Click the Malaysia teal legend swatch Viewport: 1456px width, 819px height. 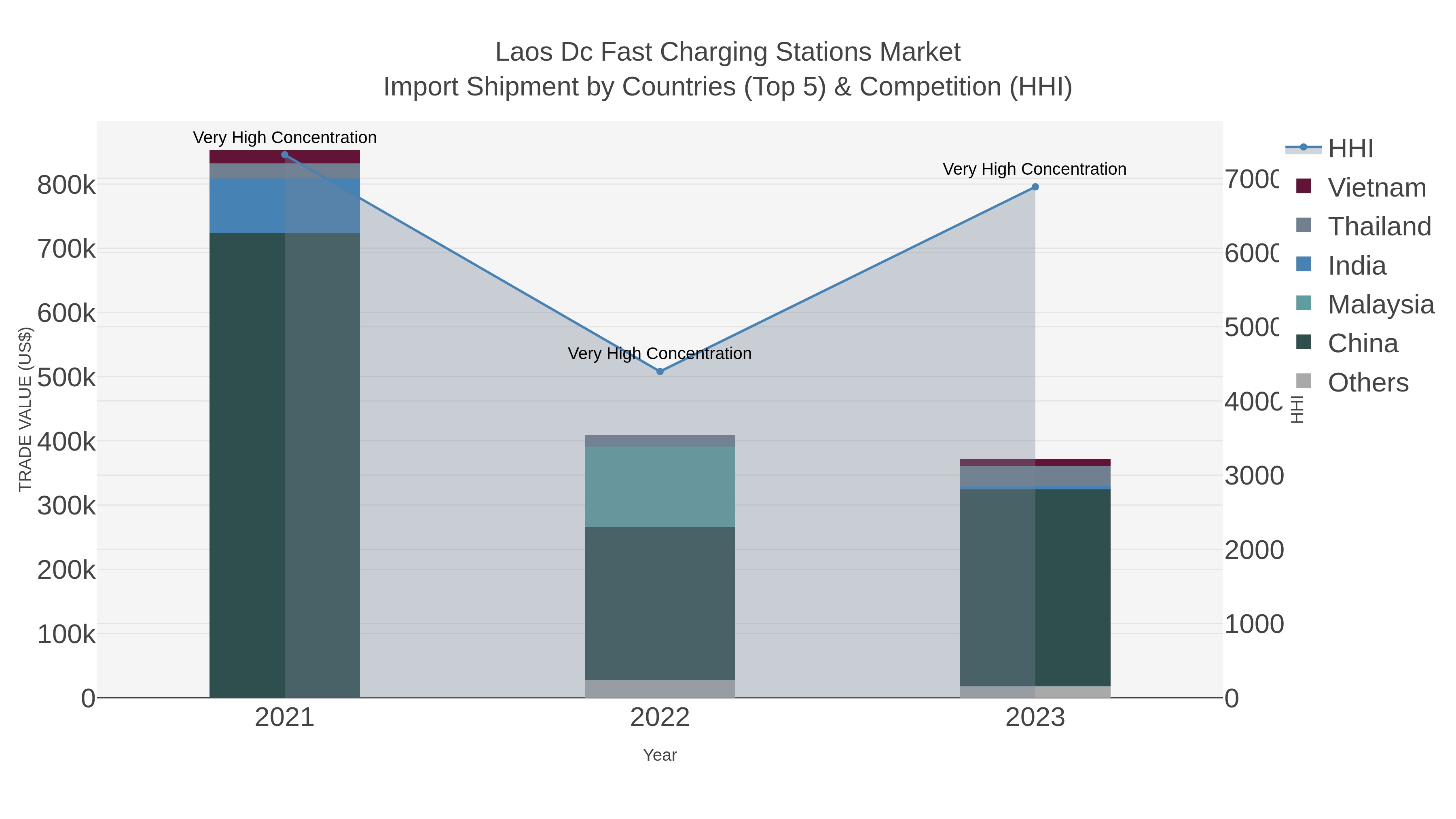pos(1304,303)
